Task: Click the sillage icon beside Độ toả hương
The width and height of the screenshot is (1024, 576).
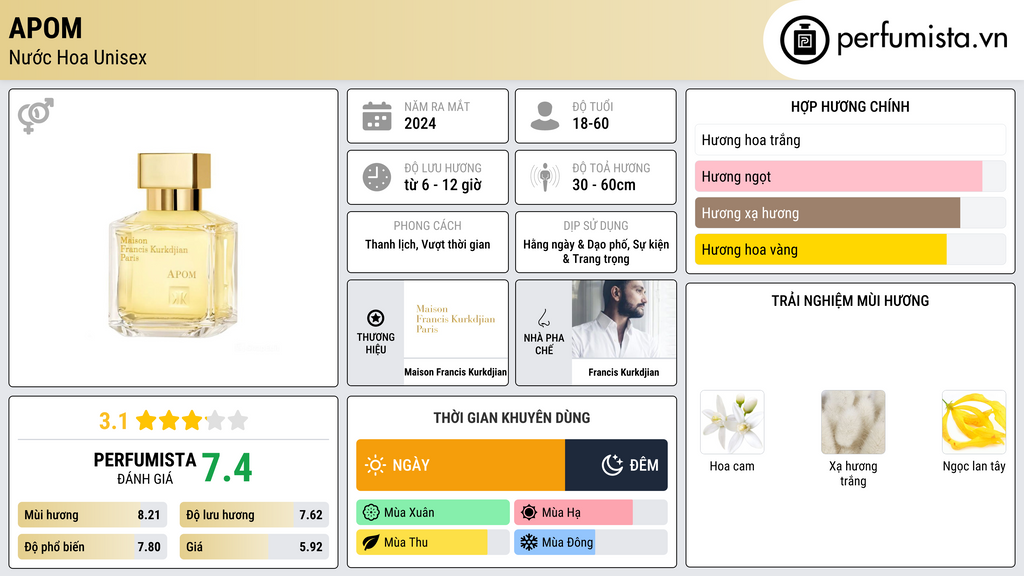Action: (x=545, y=177)
